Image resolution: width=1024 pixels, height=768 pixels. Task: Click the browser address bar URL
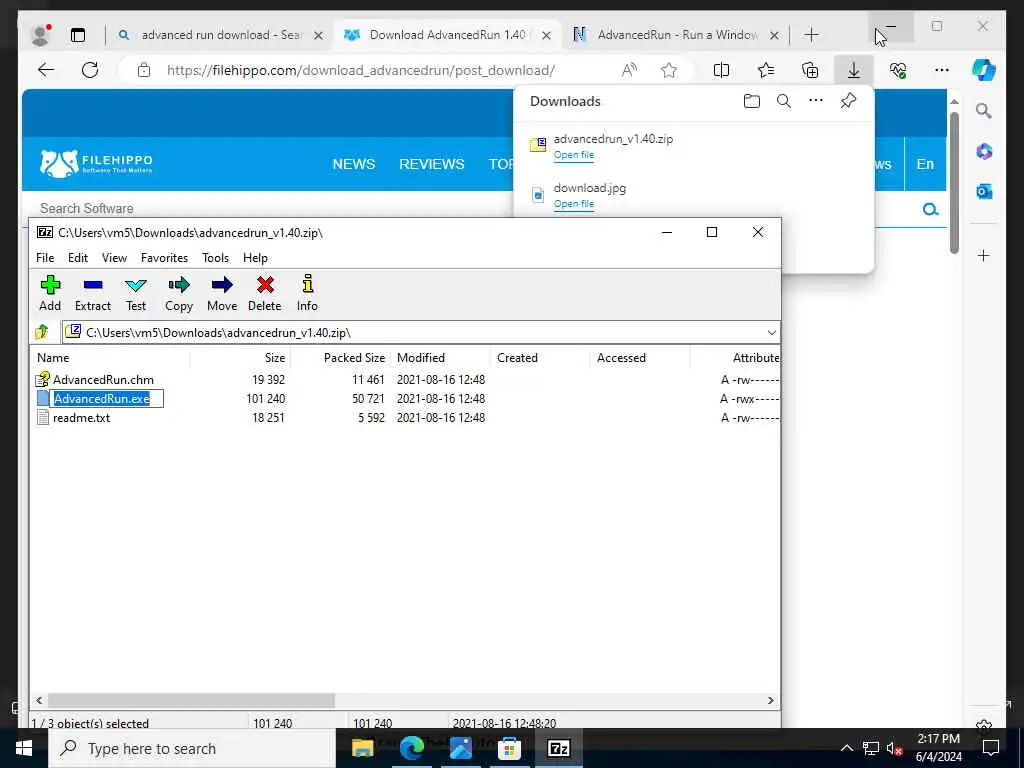(360, 71)
